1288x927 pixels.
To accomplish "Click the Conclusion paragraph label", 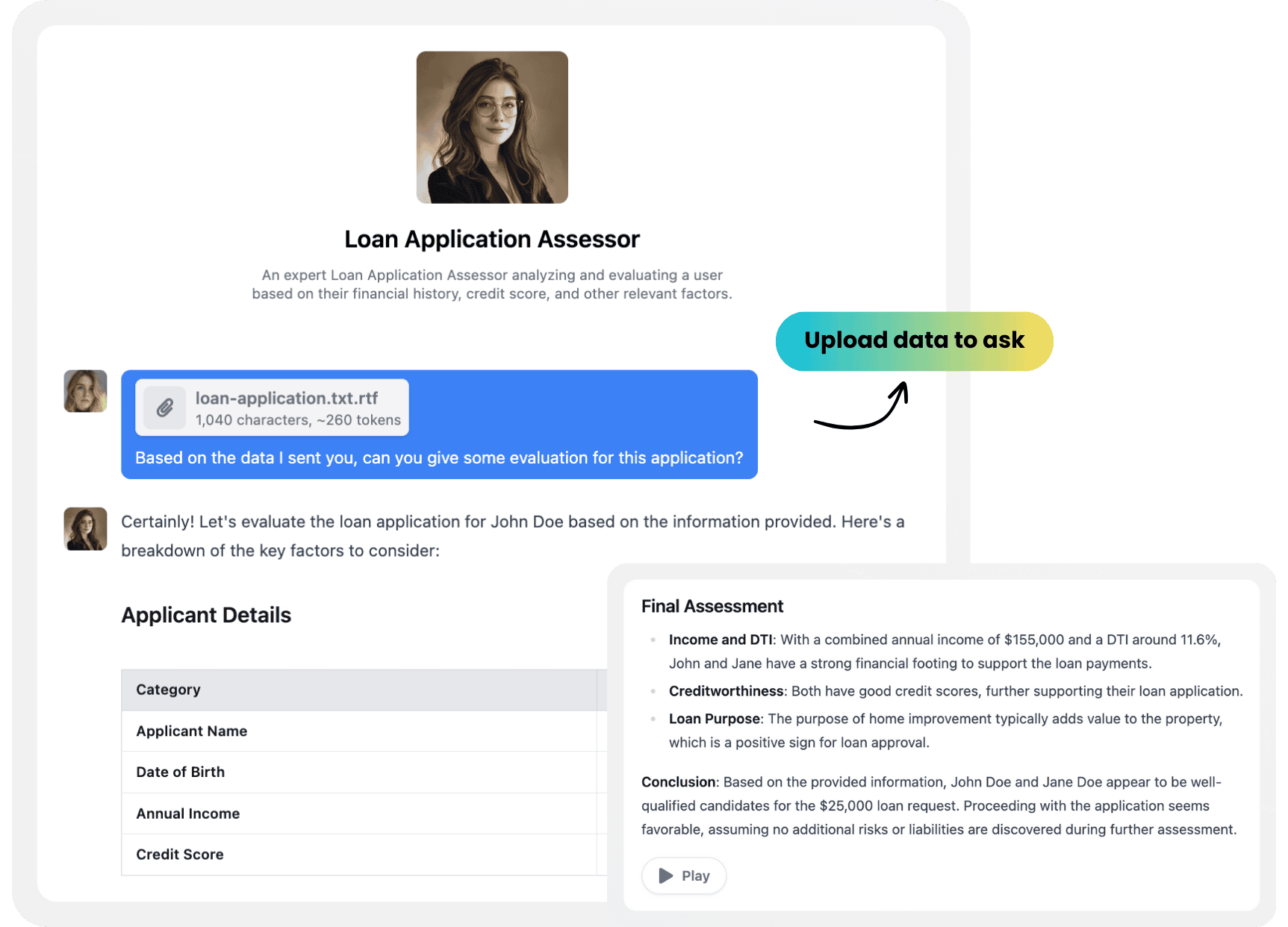I will tap(678, 782).
